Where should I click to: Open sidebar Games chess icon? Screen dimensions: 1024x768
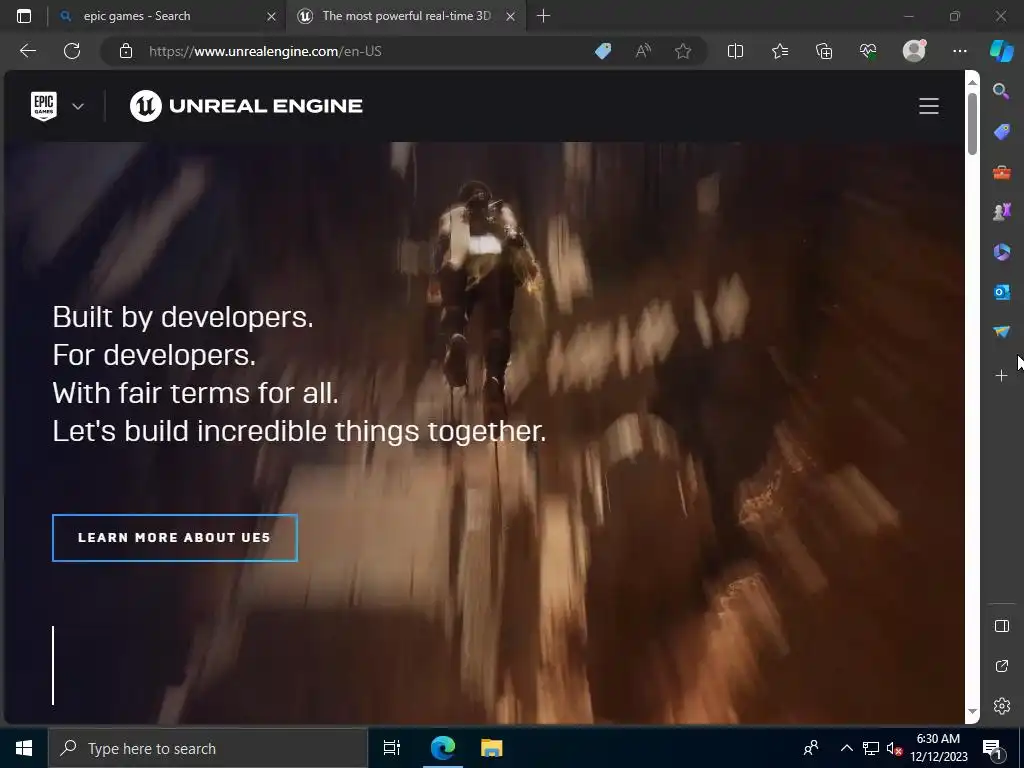[x=1001, y=212]
